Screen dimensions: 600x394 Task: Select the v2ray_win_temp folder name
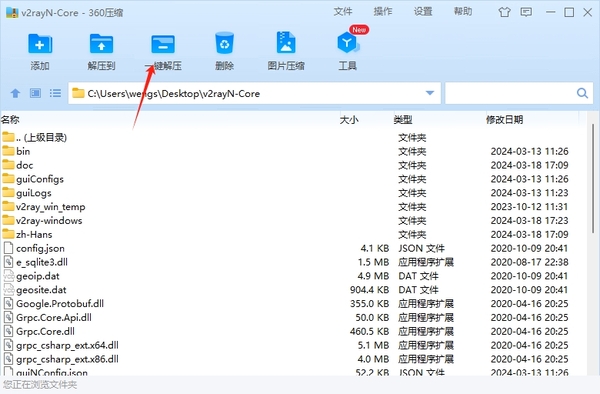(x=51, y=207)
